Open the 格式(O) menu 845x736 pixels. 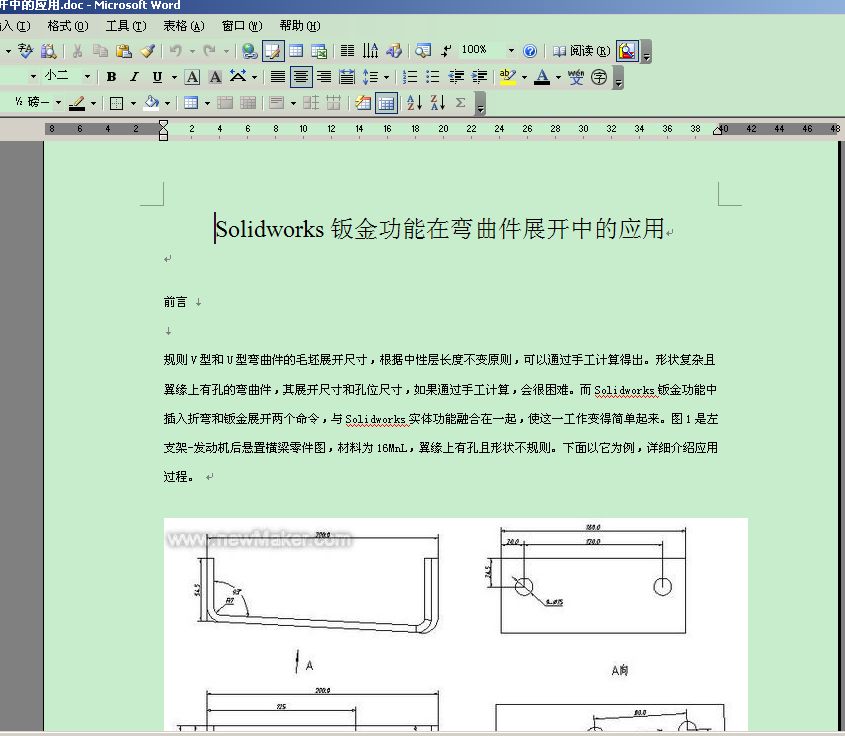tap(67, 26)
